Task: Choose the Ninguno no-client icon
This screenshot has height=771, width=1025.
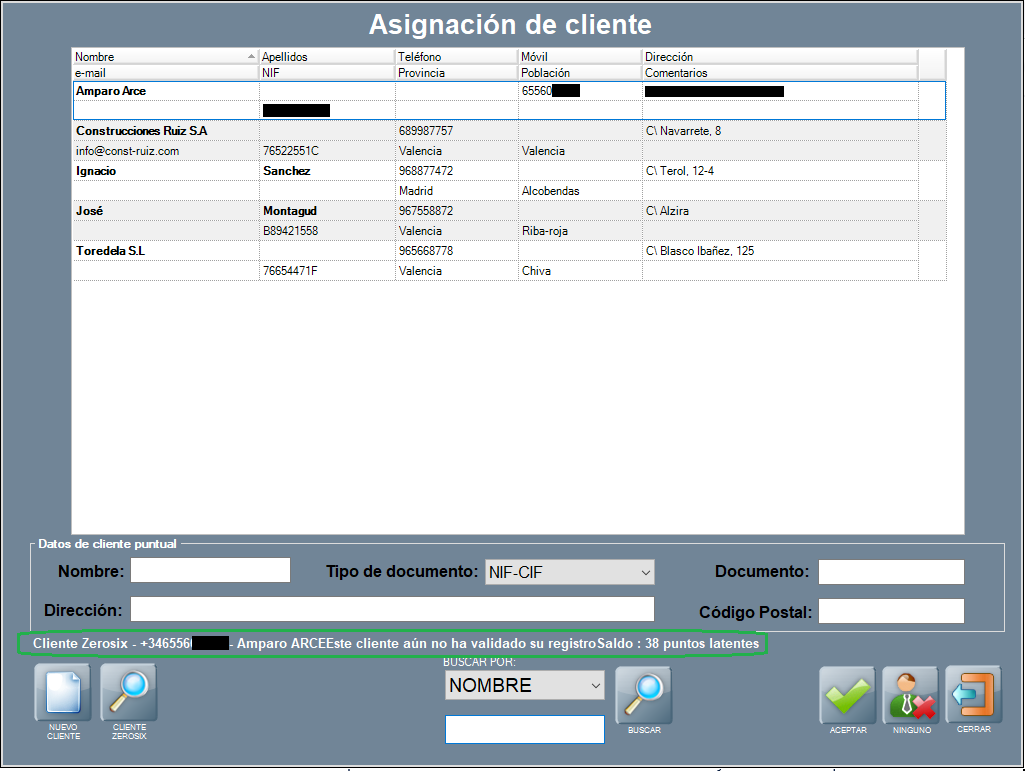Action: [910, 695]
